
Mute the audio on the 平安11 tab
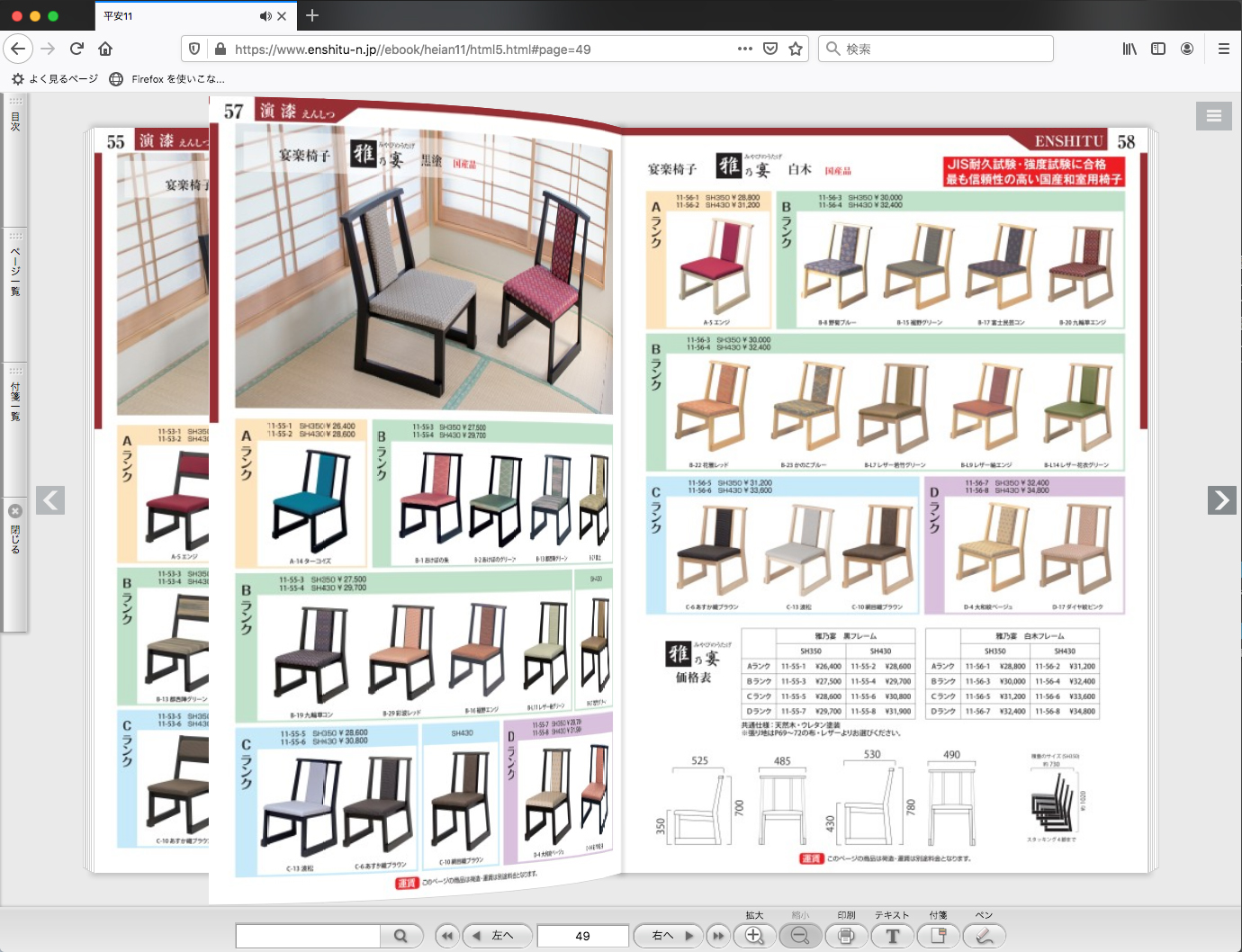pos(265,16)
